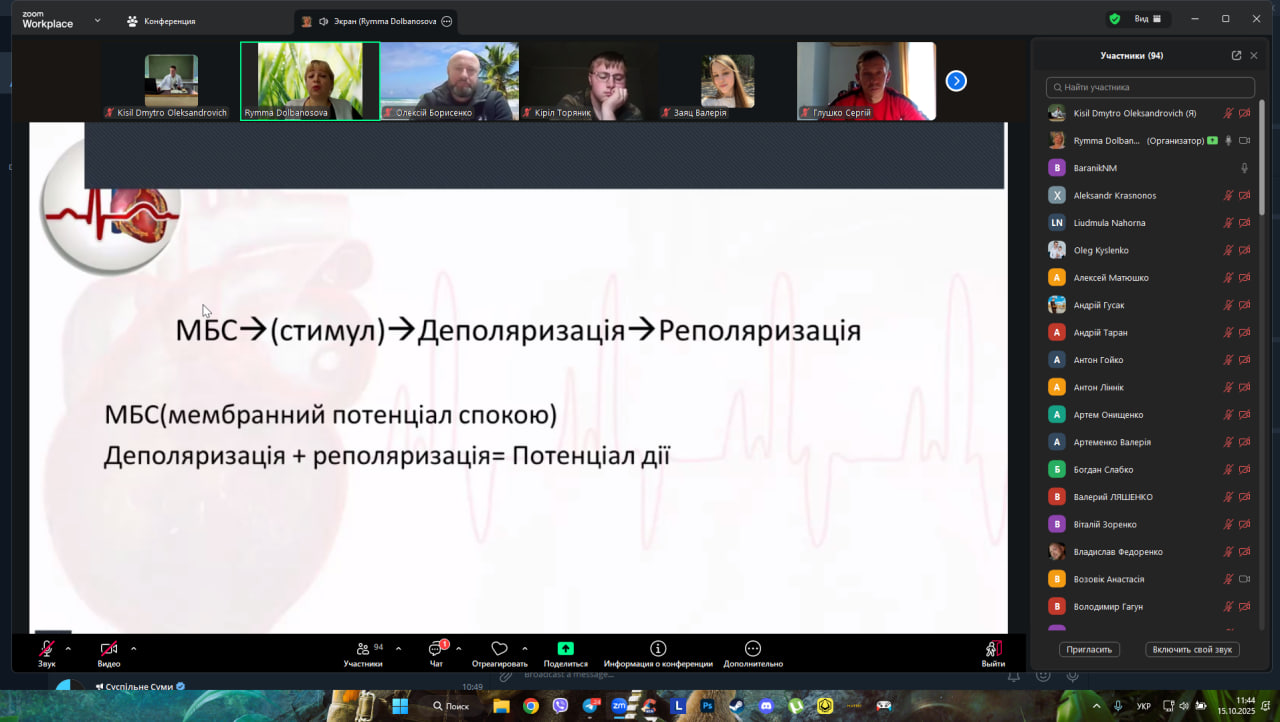Image resolution: width=1280 pixels, height=722 pixels.
Task: Click the Включить свой звук button
Action: 1192,649
